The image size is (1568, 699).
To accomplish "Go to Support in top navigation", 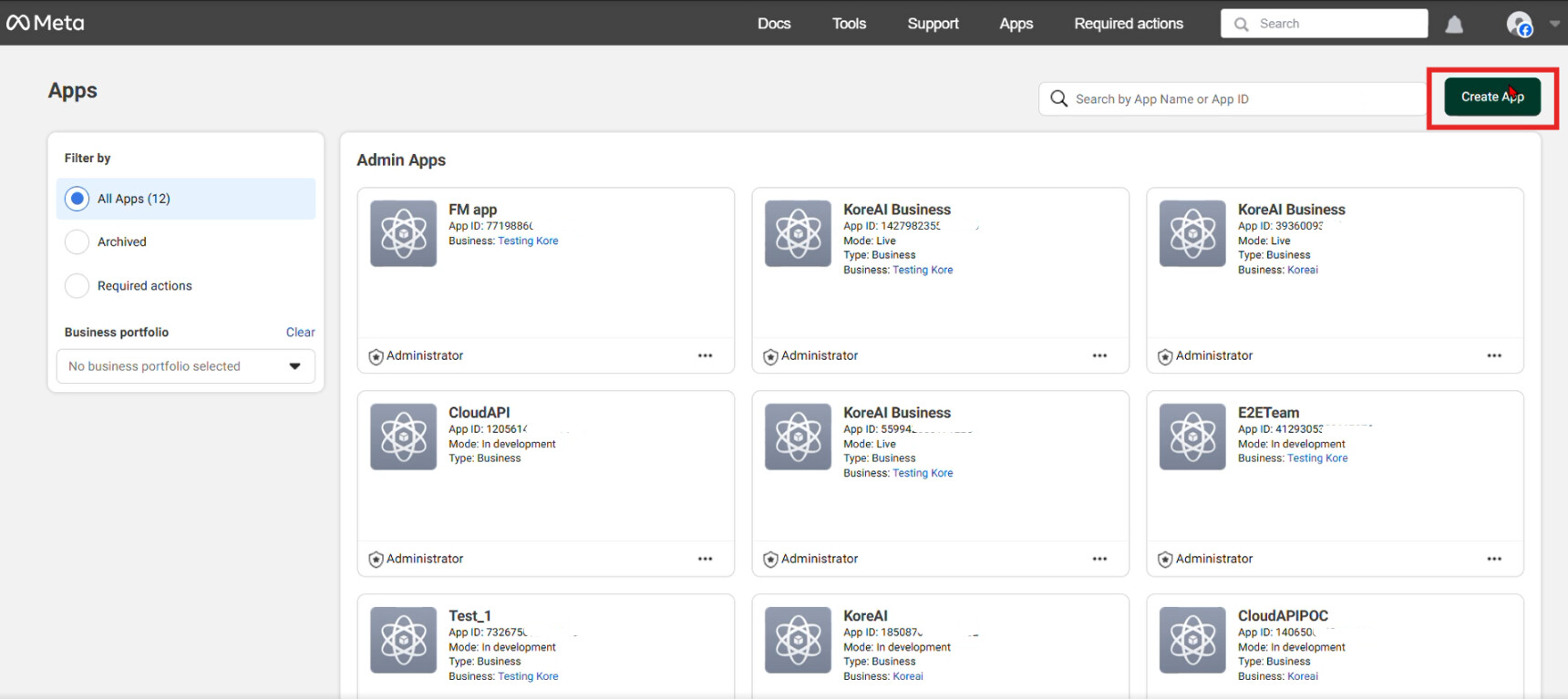I will [933, 24].
